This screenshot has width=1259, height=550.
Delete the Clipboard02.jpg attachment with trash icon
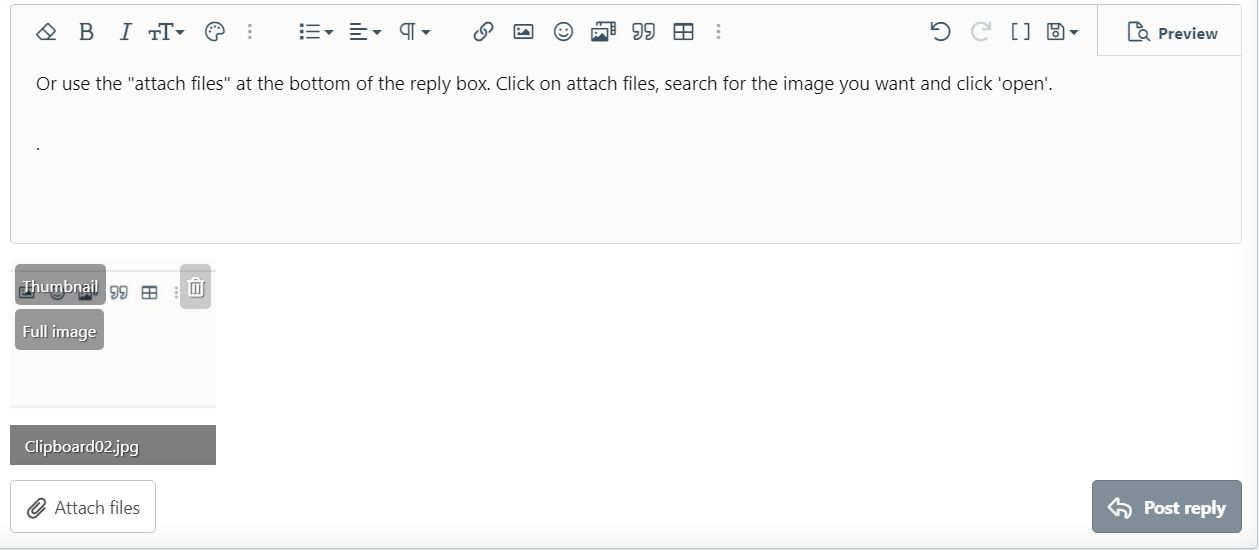196,288
